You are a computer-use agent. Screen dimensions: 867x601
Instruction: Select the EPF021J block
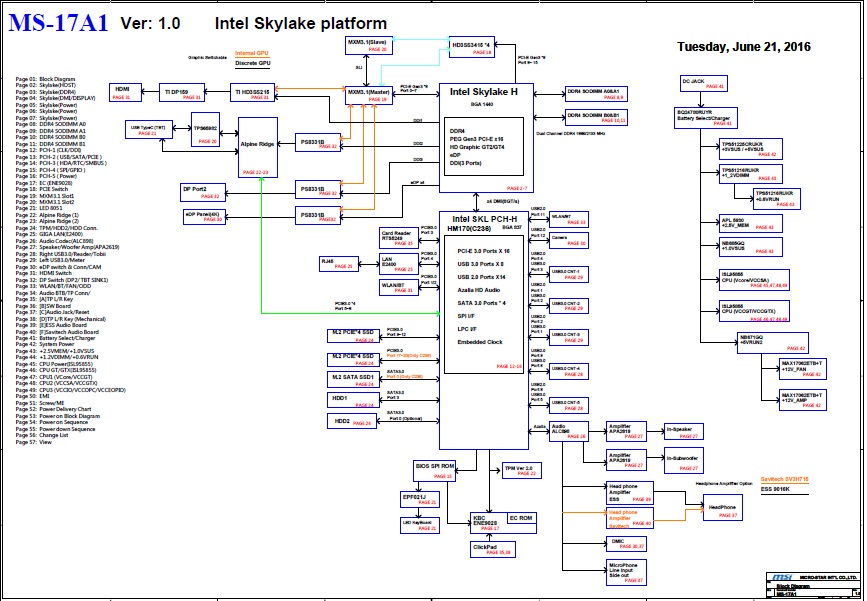click(420, 499)
